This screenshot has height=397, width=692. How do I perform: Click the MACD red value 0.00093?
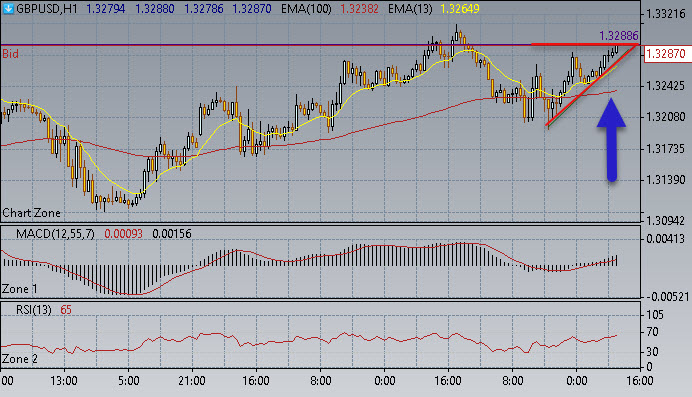click(x=124, y=234)
